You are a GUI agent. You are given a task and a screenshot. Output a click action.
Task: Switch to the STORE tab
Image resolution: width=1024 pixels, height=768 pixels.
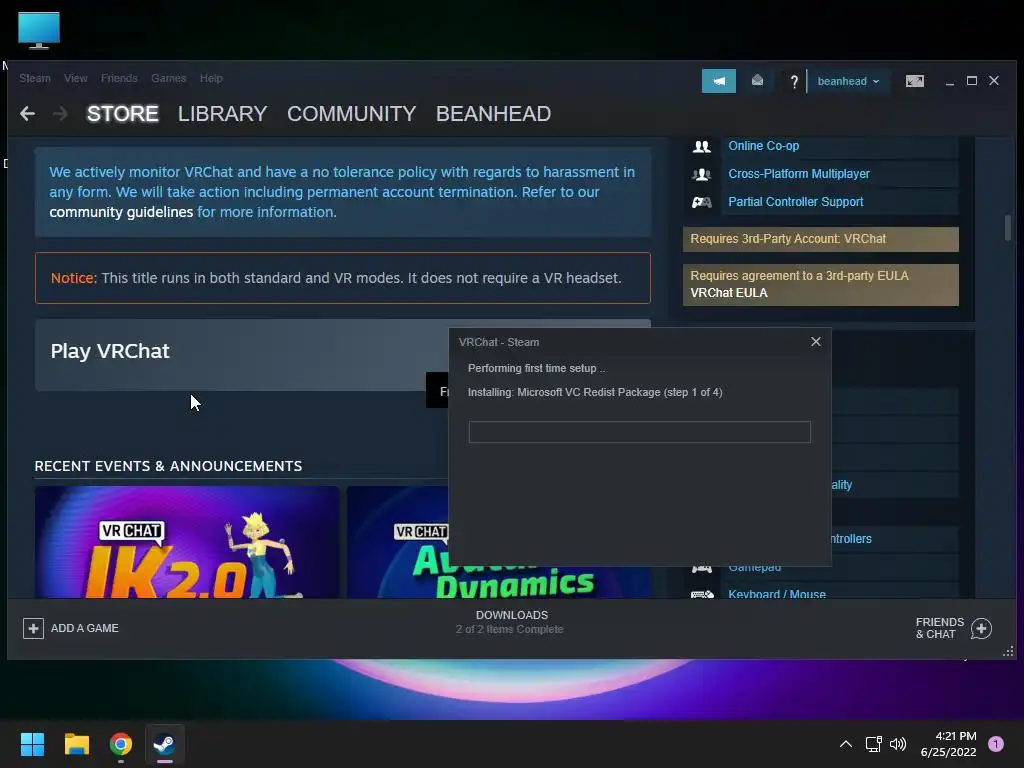coord(123,114)
